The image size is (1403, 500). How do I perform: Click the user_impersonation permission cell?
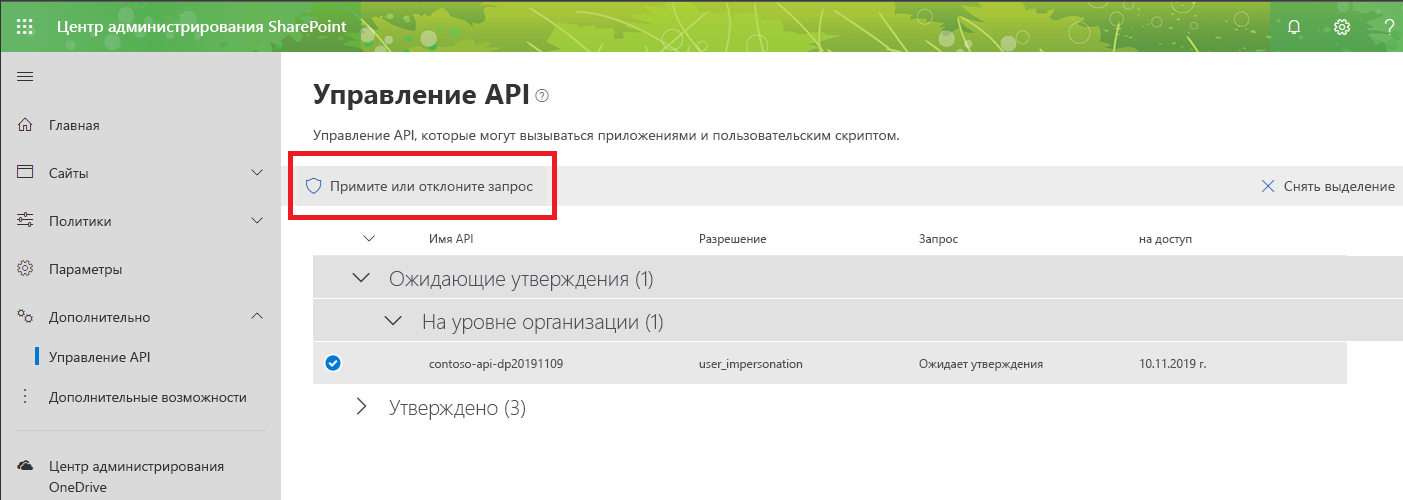pos(750,364)
